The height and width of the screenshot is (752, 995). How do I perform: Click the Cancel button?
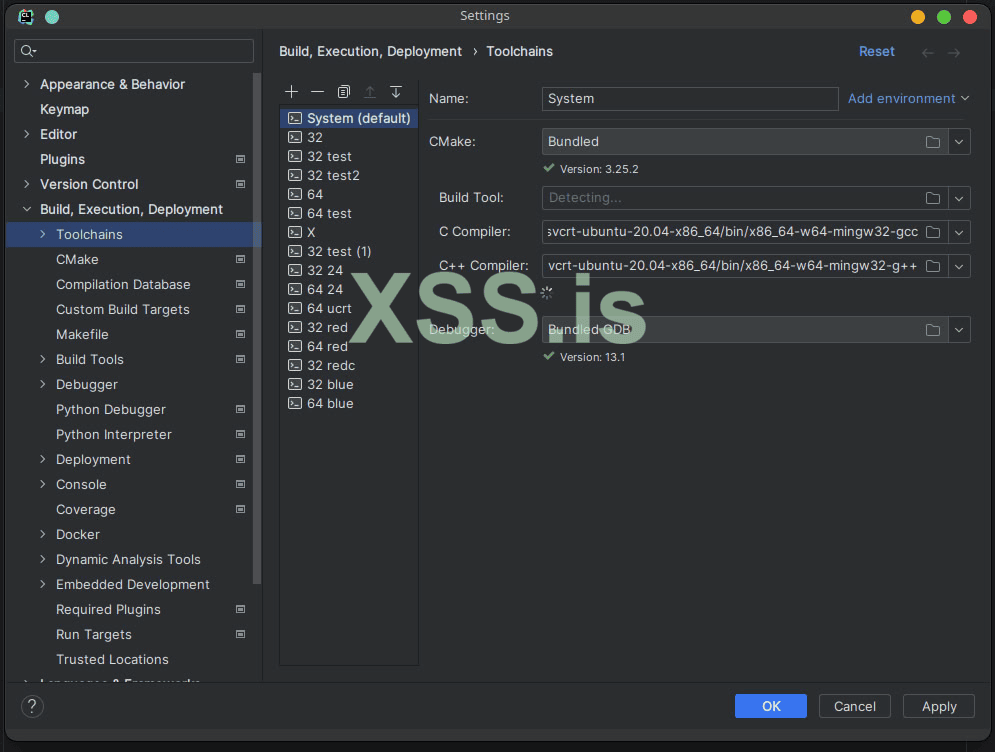click(854, 706)
